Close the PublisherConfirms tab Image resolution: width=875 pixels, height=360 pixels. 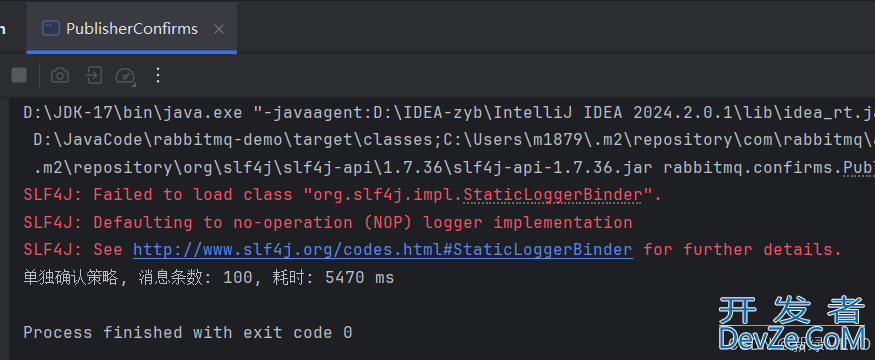point(219,29)
